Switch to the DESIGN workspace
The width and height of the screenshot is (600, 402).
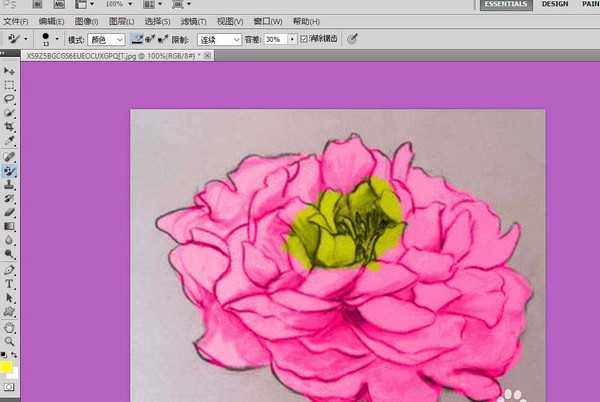pyautogui.click(x=555, y=5)
